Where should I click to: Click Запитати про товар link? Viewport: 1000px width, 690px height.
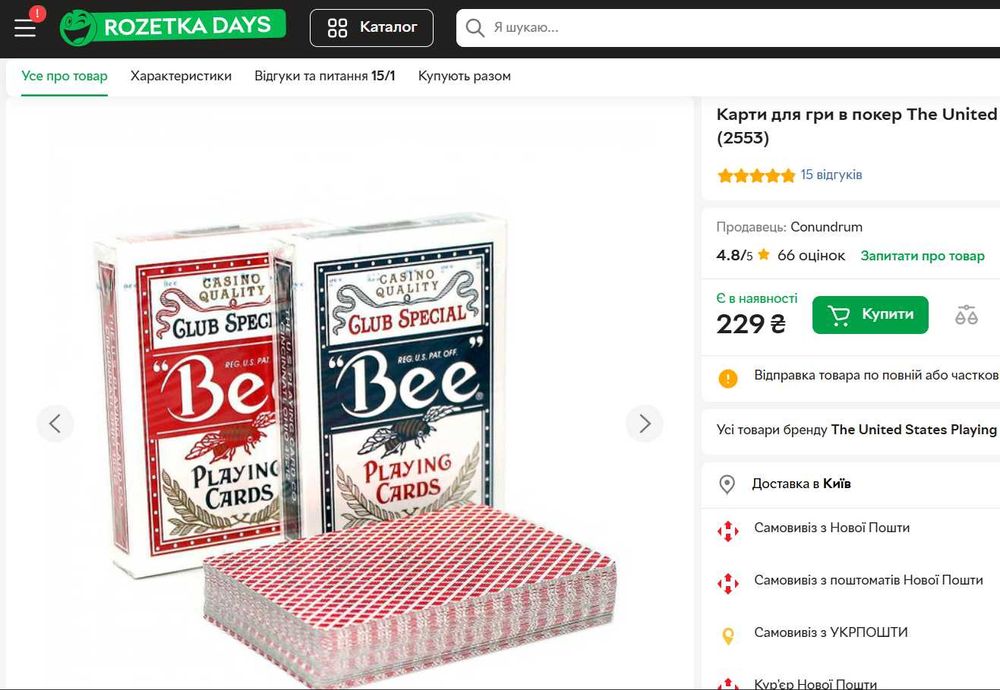click(x=923, y=256)
